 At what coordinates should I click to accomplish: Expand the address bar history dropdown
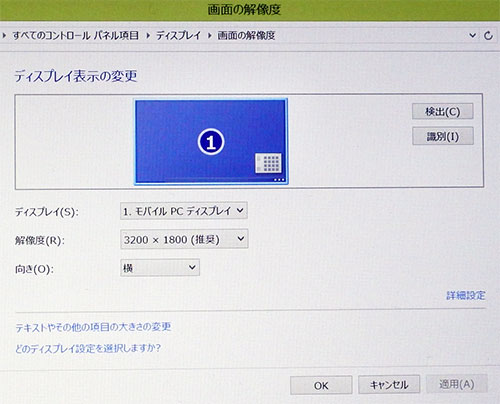[472, 35]
